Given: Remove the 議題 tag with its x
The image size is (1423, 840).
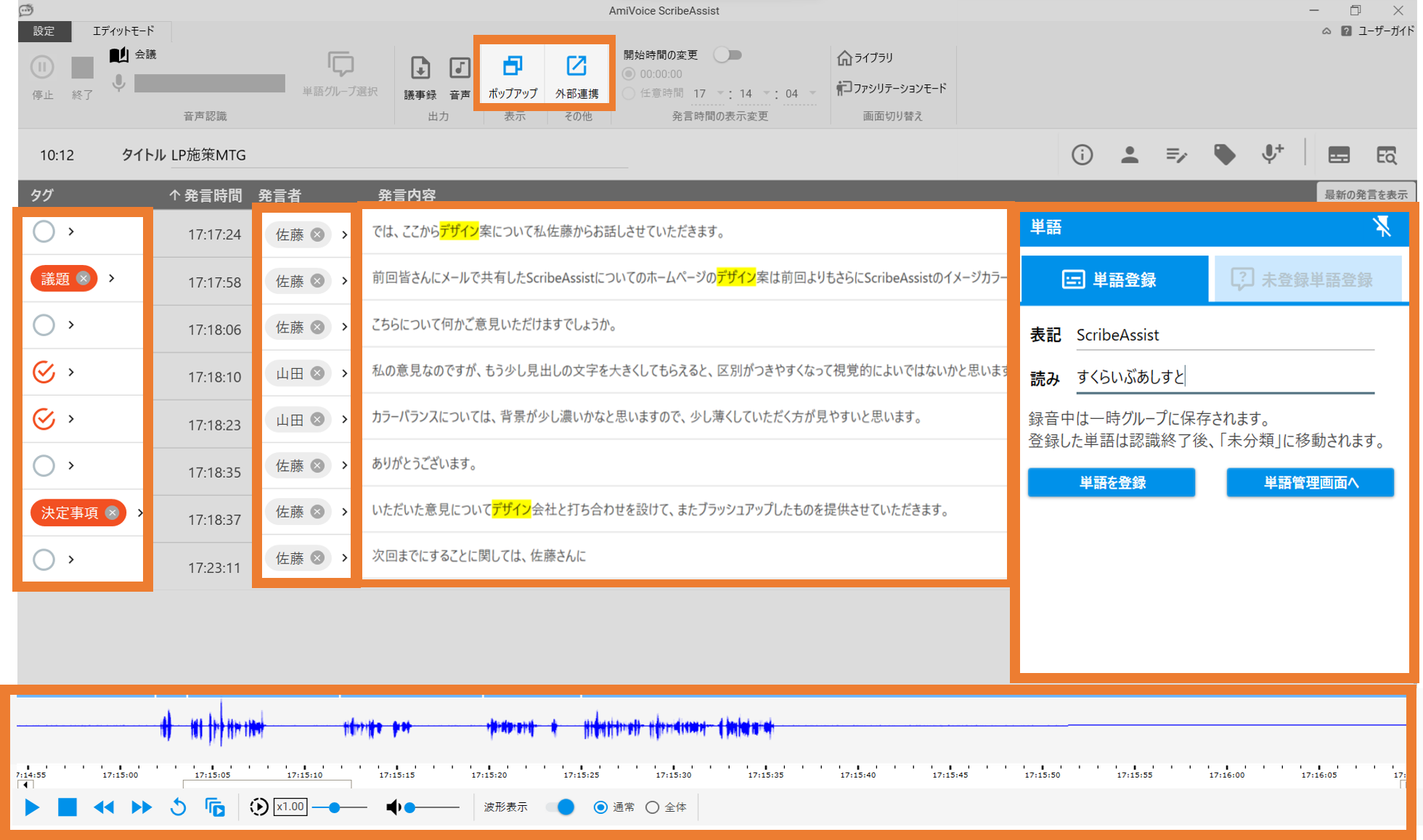Looking at the screenshot, I should (x=84, y=278).
